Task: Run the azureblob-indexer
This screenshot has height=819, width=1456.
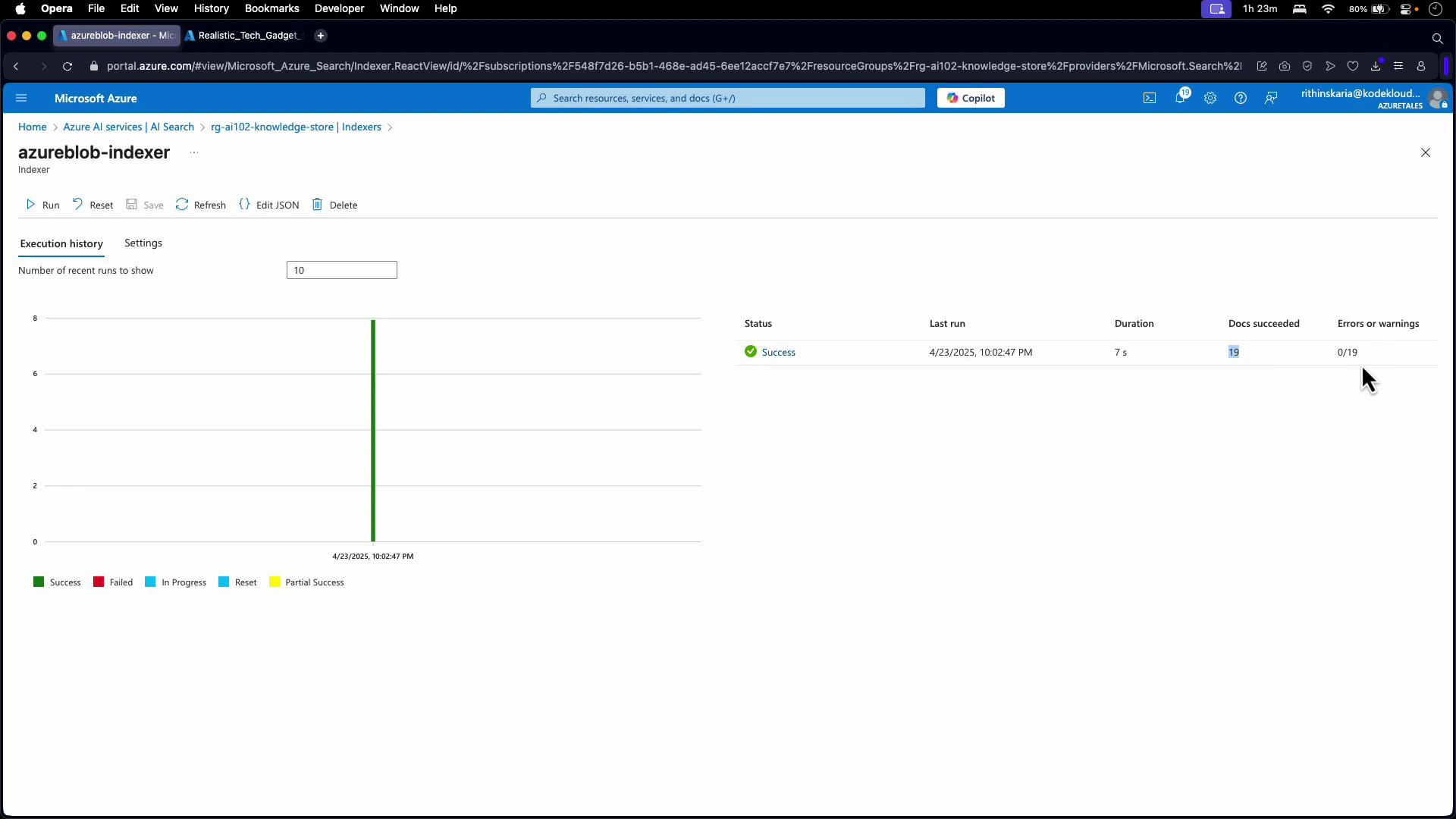Action: 42,204
